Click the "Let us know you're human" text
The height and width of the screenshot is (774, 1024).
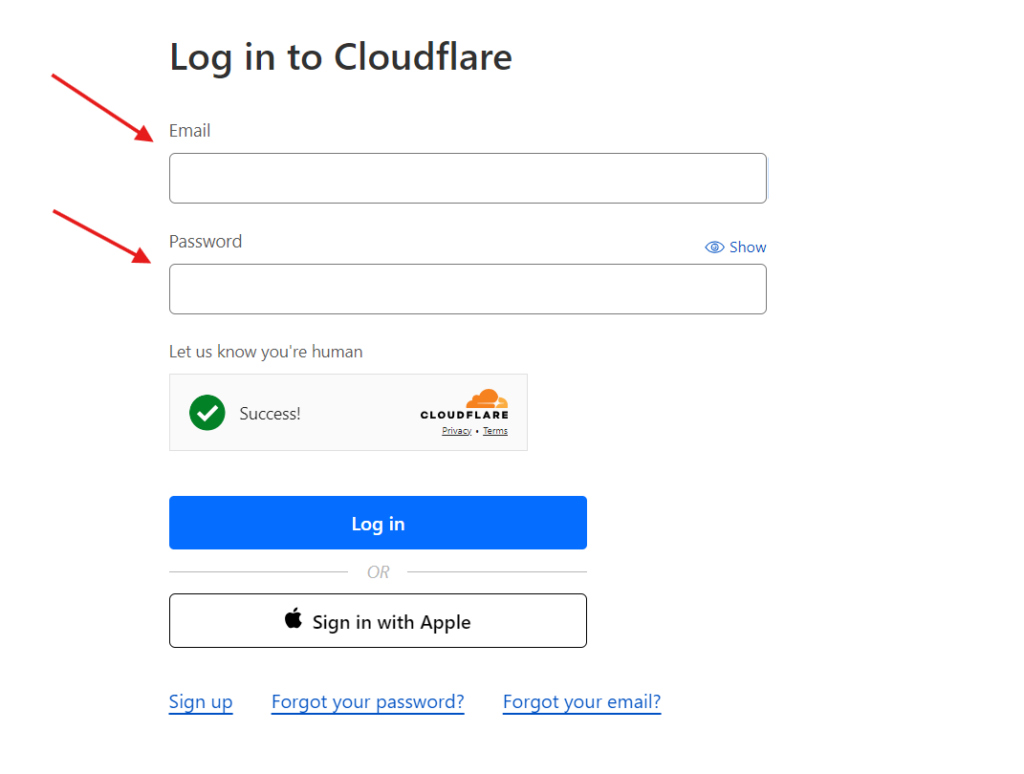click(x=265, y=352)
